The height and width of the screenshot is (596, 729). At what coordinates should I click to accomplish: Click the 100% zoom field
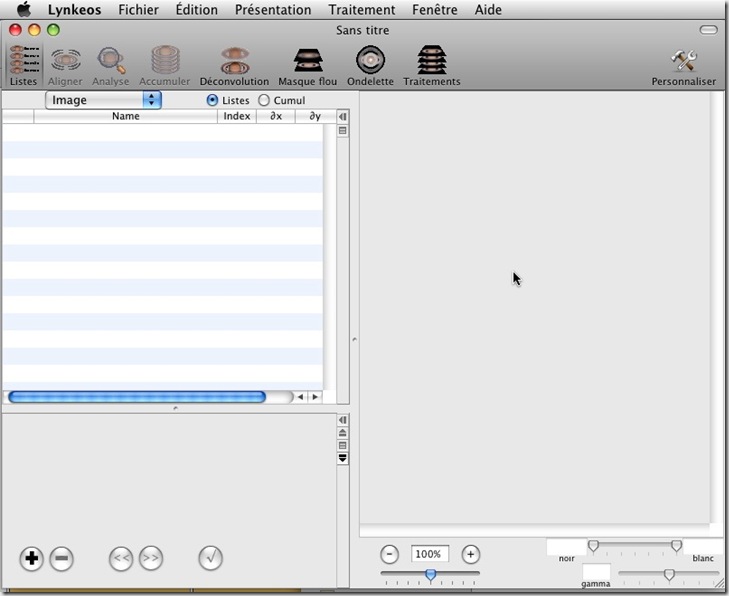tap(430, 554)
